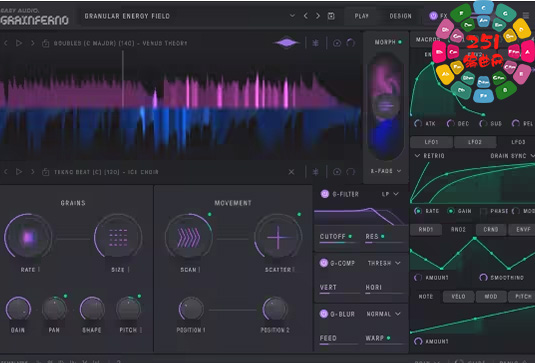Load previous sample in Doubles slot
This screenshot has width=535, height=363.
(x=6, y=43)
